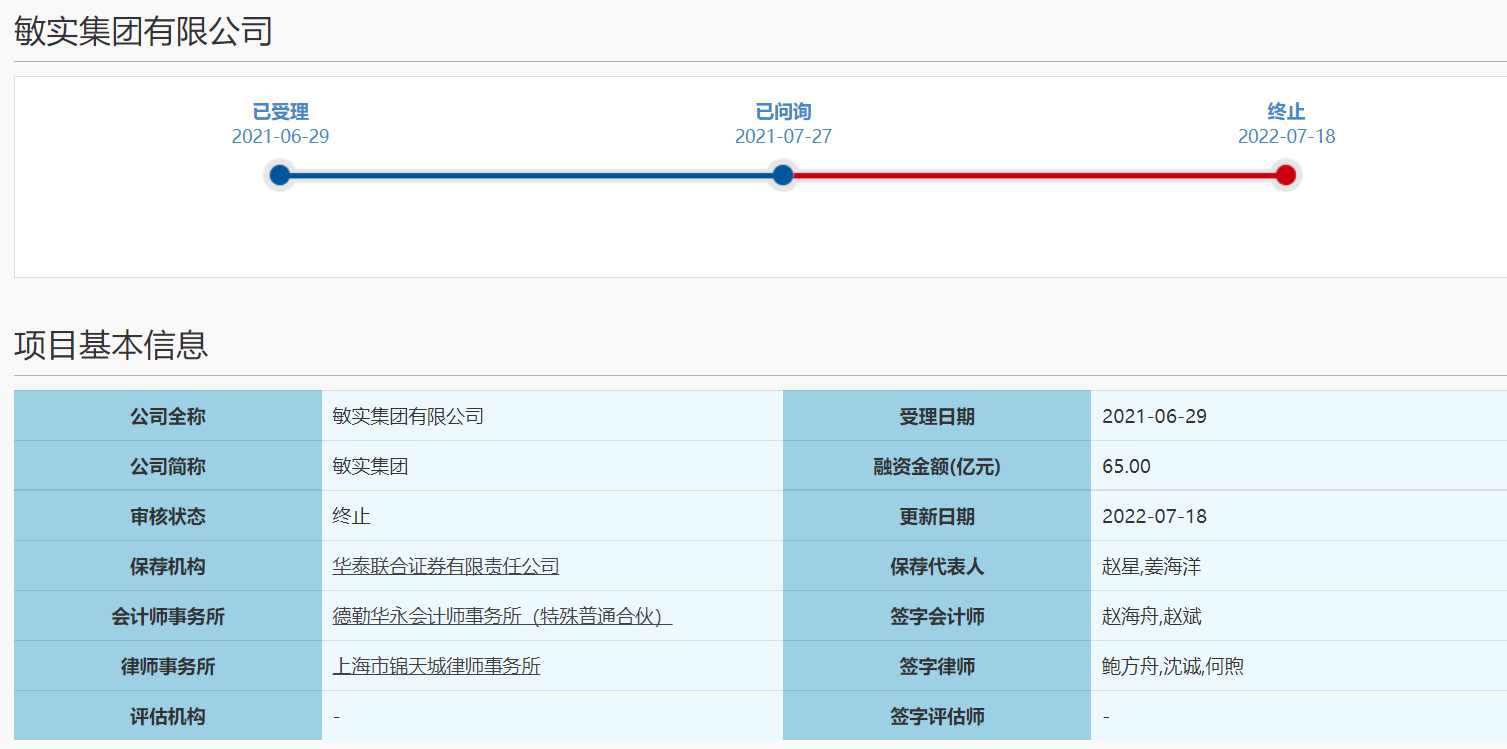Click the red 终止 timeline node dot
Image resolution: width=1507 pixels, height=749 pixels.
click(x=1286, y=175)
